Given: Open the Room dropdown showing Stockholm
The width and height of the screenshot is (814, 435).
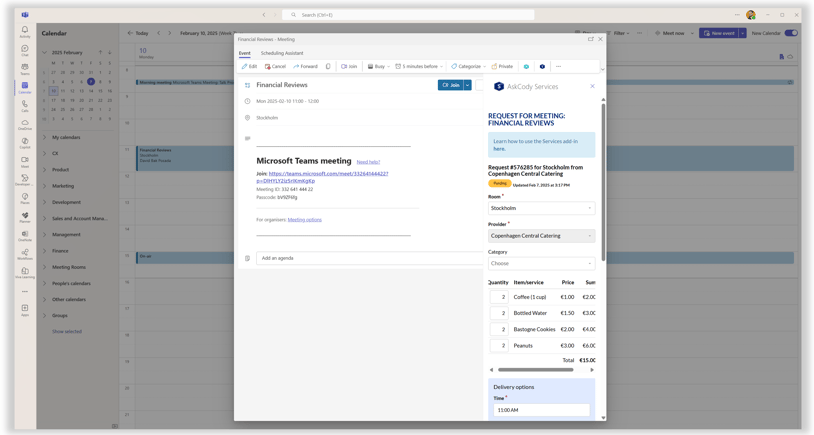Looking at the screenshot, I should [541, 208].
